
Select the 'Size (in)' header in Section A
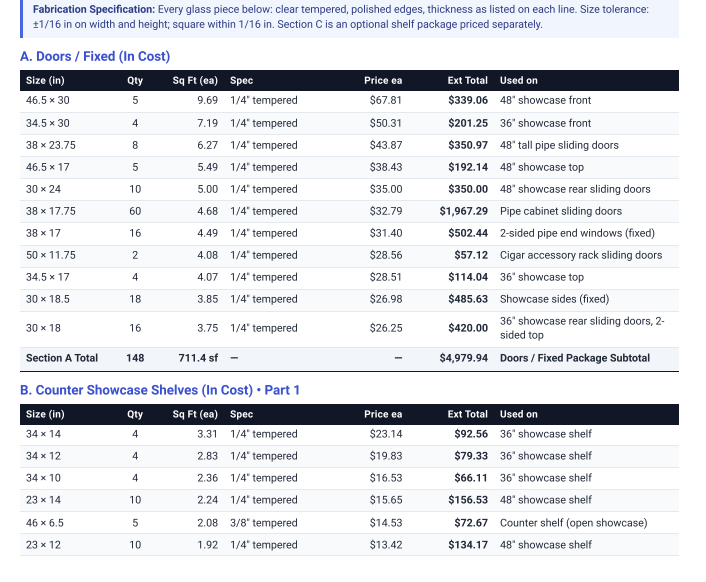(45, 80)
